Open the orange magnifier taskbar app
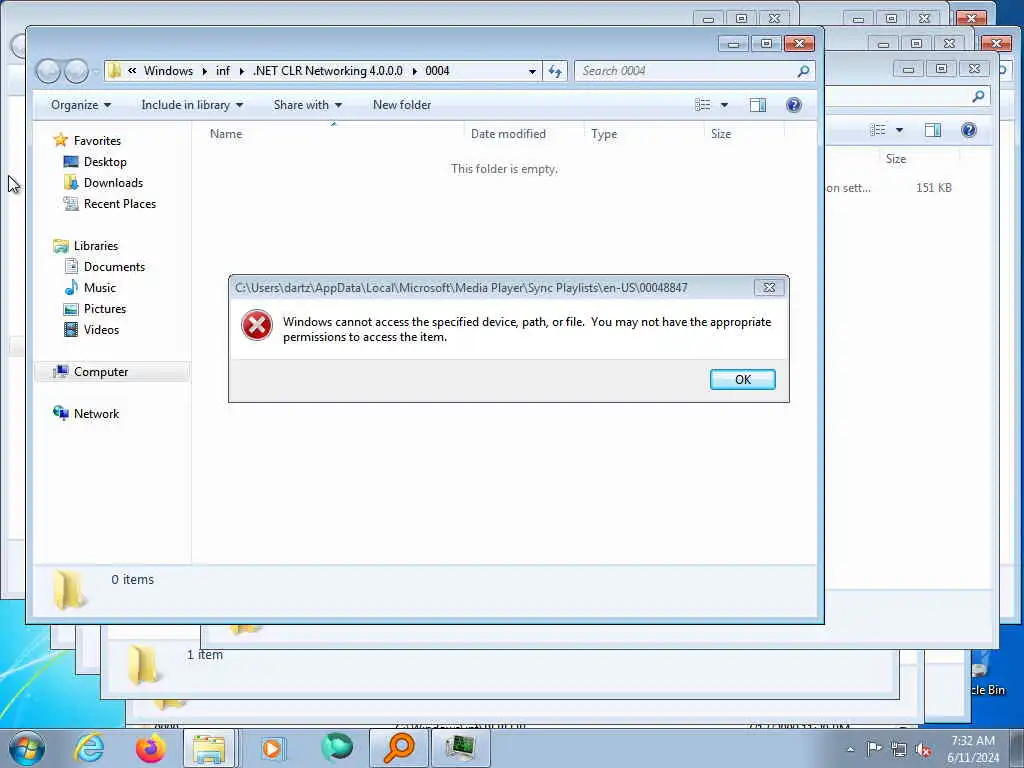Screen dimensions: 1024x768 (398, 748)
